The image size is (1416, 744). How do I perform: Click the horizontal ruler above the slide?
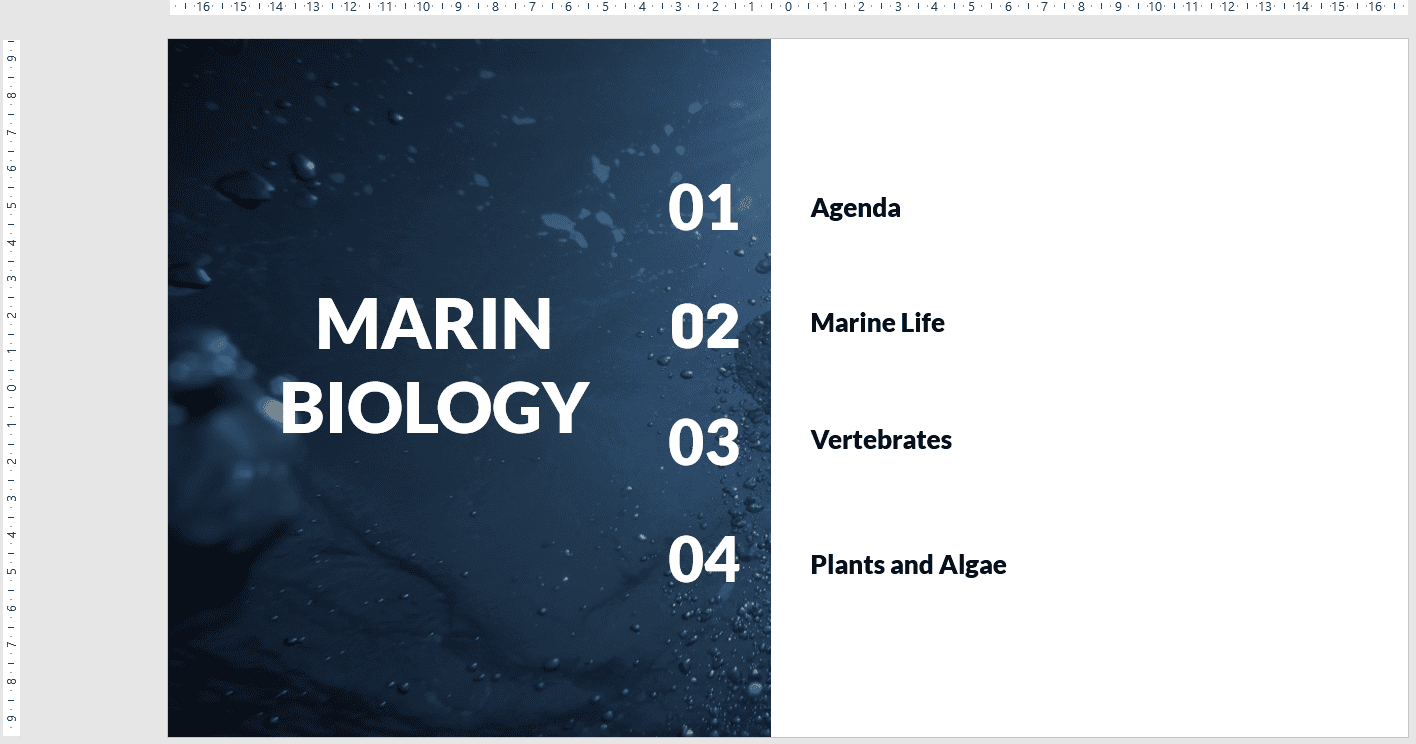click(788, 7)
